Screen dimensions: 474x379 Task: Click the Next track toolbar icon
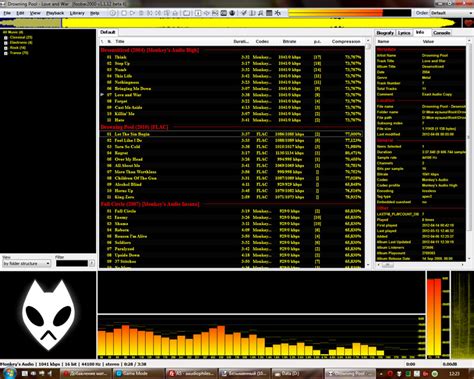click(158, 13)
